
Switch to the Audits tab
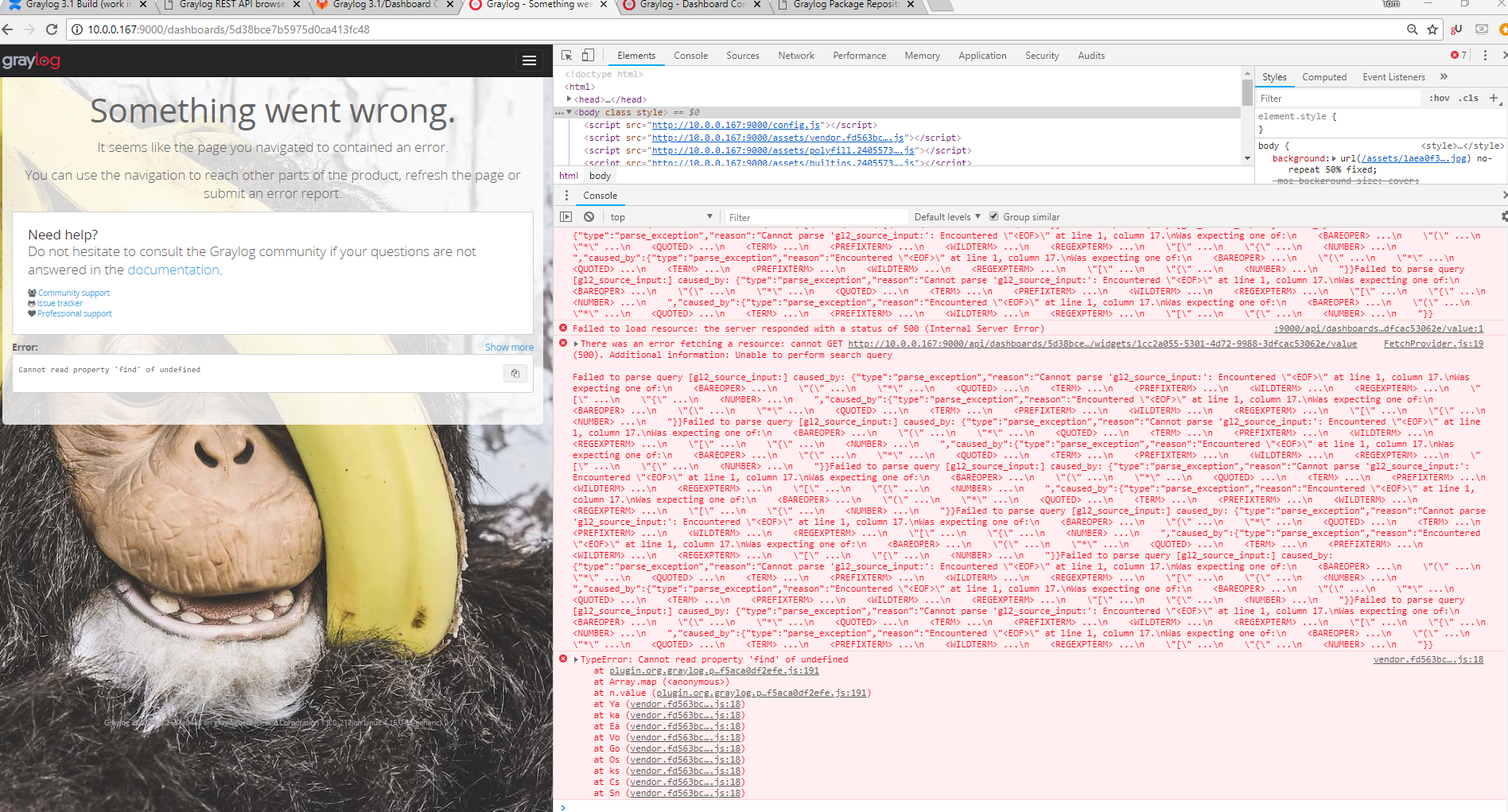click(x=1091, y=56)
